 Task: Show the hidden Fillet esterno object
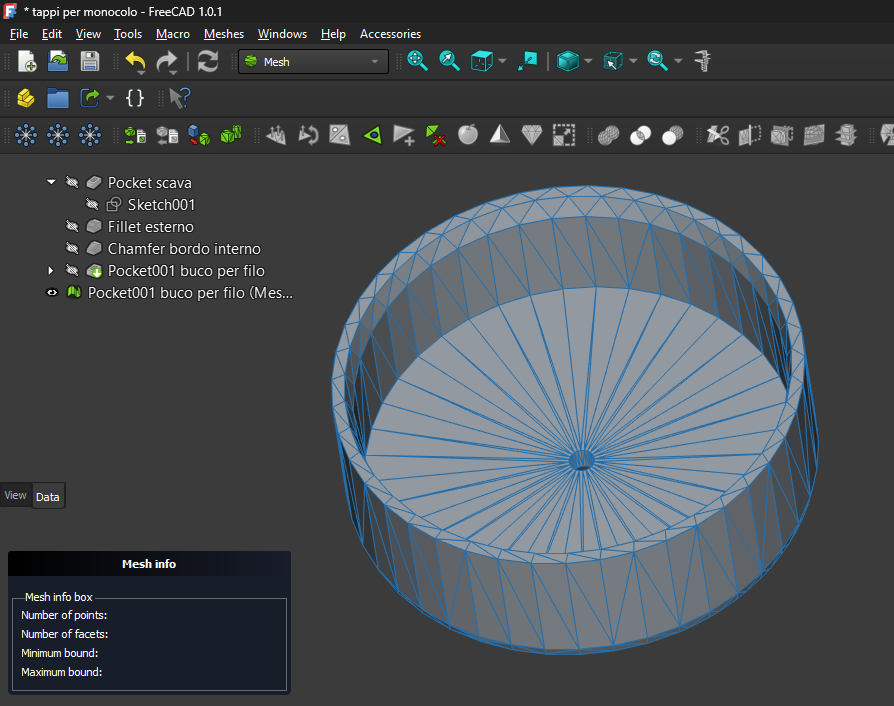coord(72,227)
